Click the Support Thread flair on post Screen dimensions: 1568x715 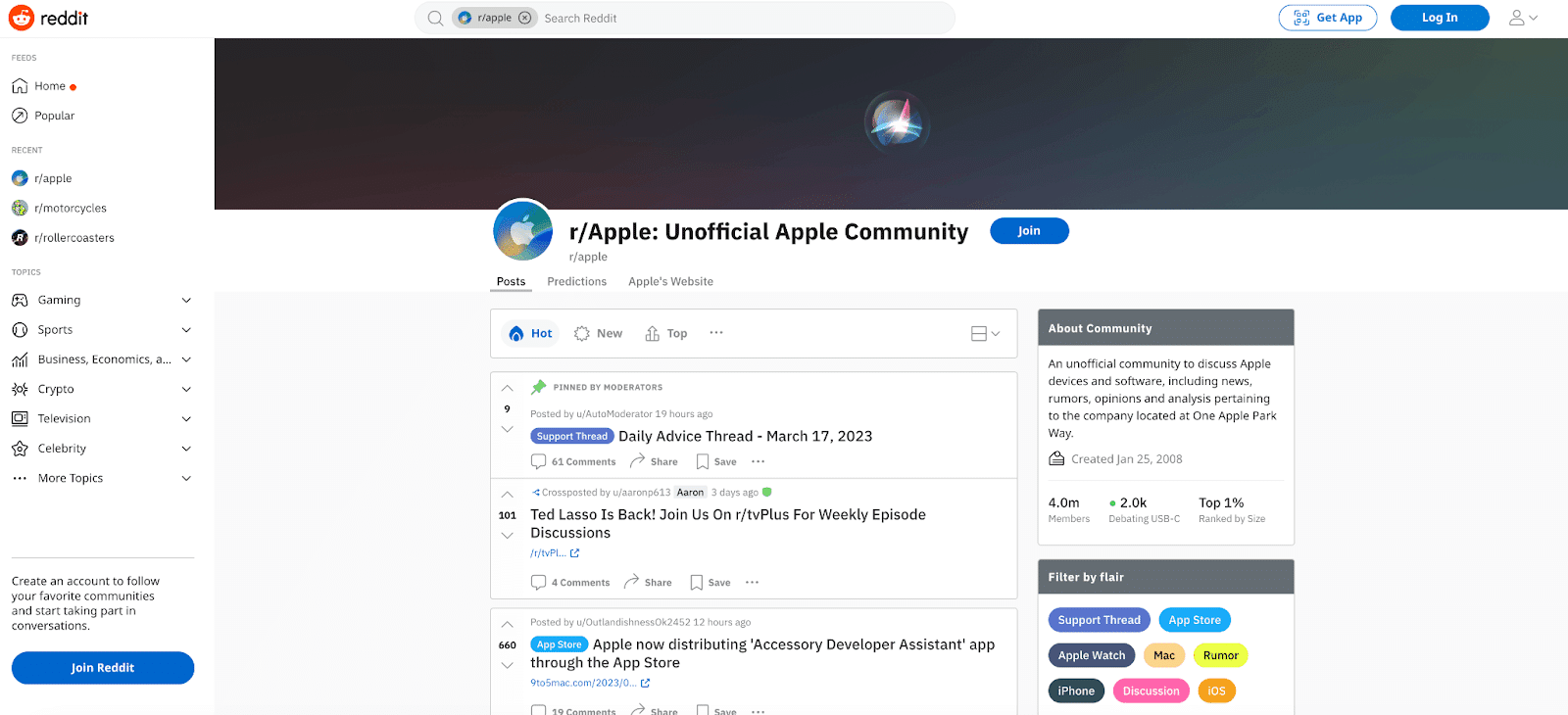pyautogui.click(x=572, y=436)
